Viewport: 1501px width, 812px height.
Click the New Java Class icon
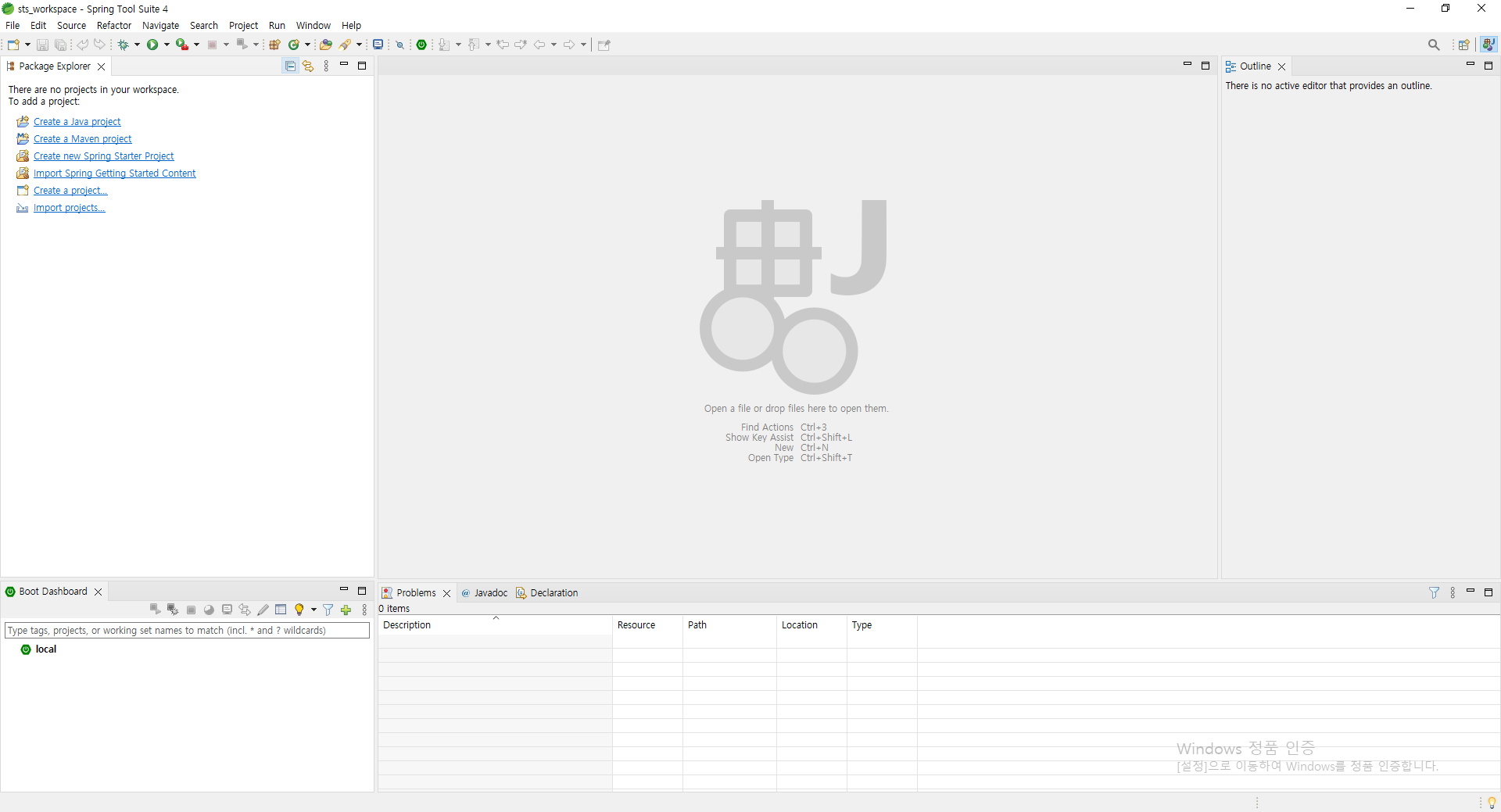coord(294,45)
